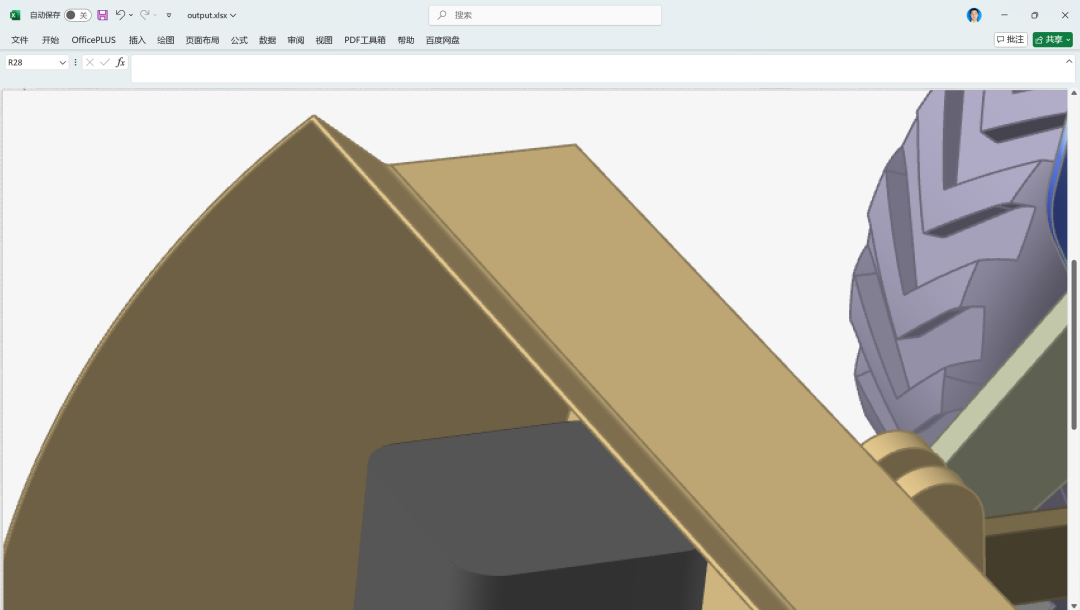The image size is (1080, 610).
Task: Click the magnifier icon in search box
Action: [x=442, y=15]
